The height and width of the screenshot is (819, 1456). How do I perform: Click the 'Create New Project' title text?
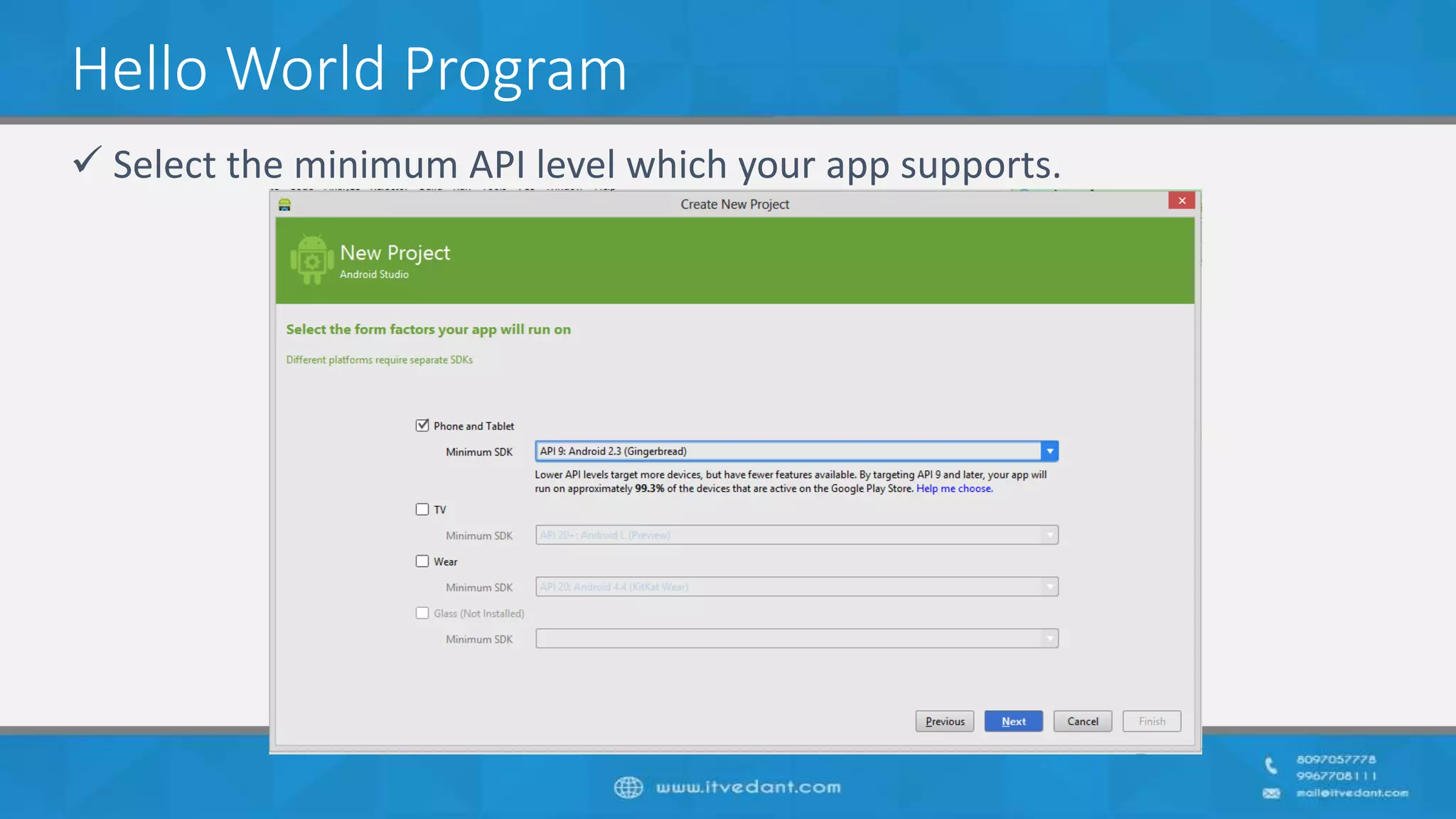click(734, 204)
